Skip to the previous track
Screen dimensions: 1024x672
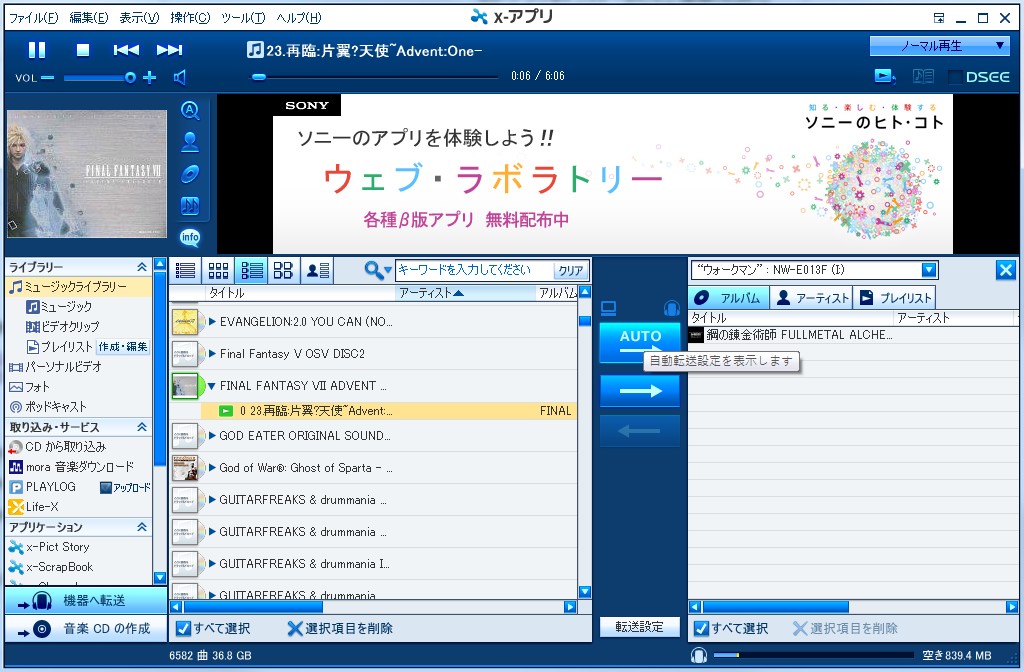[125, 50]
